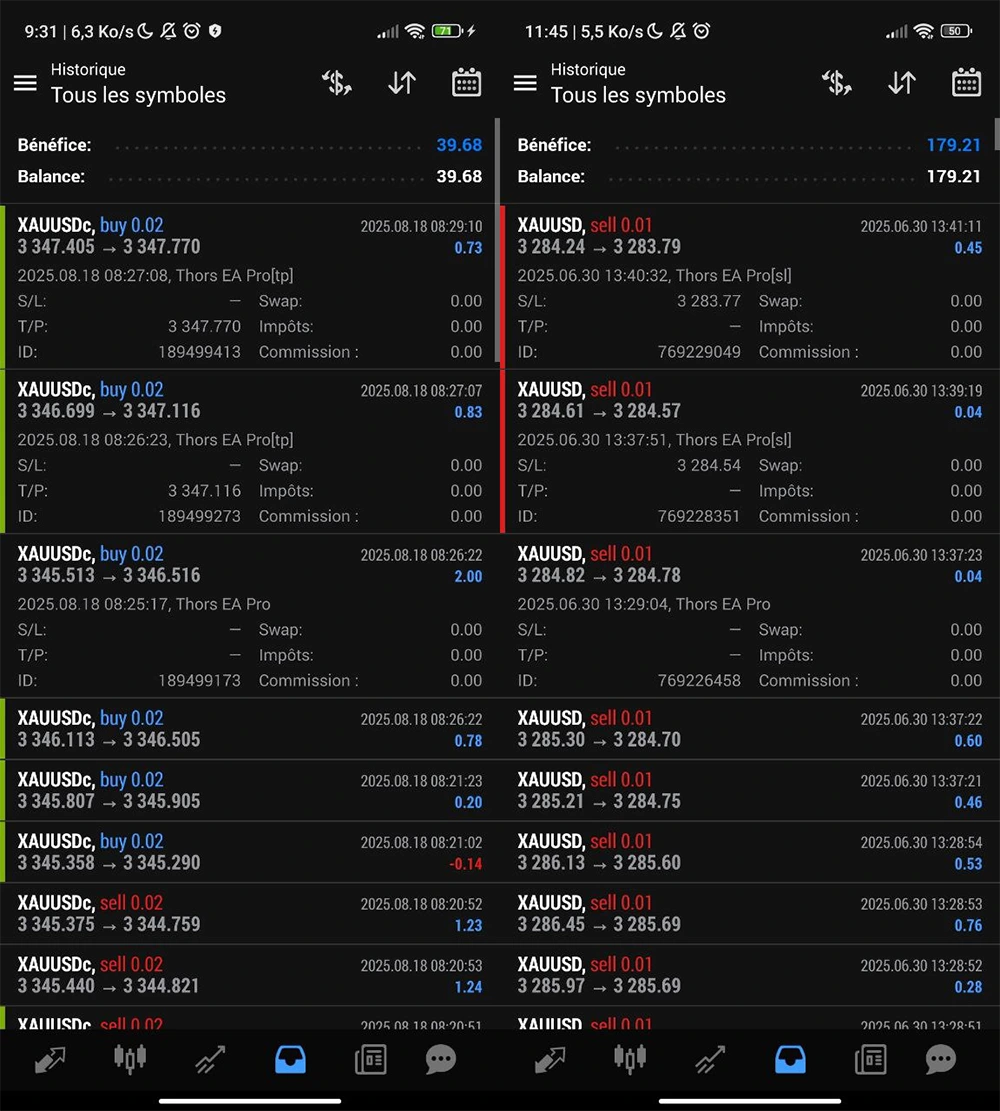Tap the calendar icon in the 11:45 screen
Viewport: 1000px width, 1111px height.
point(966,83)
